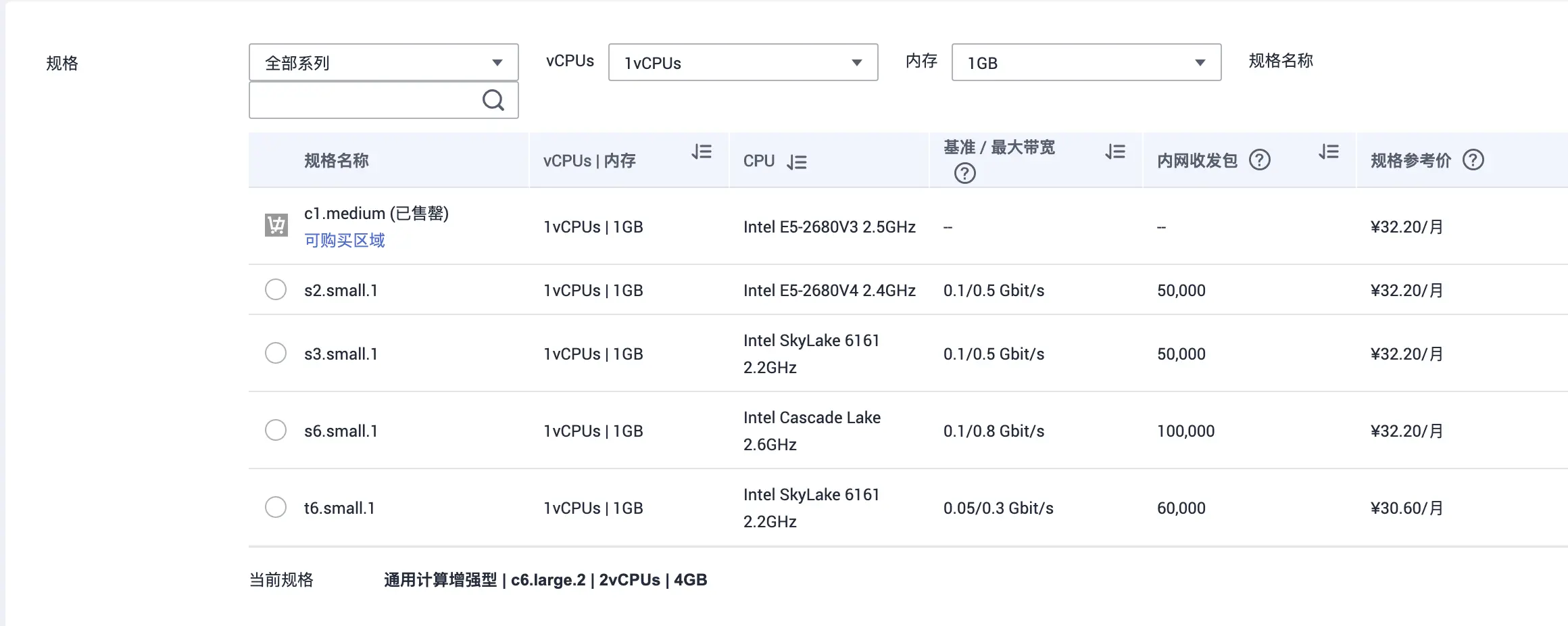Click the 可购买区域 link
The height and width of the screenshot is (626, 1568).
tap(345, 241)
